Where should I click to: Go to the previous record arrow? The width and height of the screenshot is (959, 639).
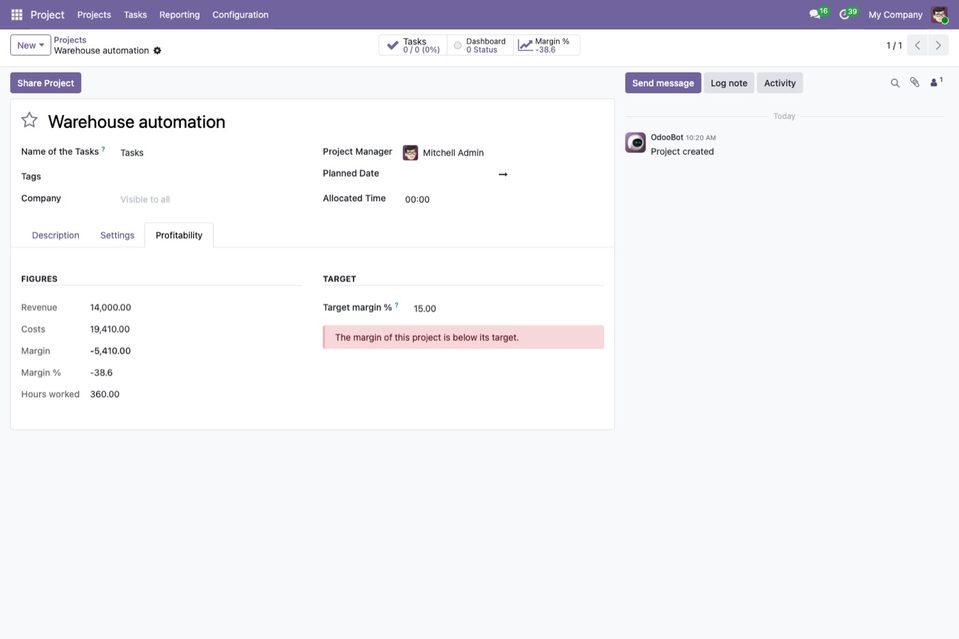(917, 45)
